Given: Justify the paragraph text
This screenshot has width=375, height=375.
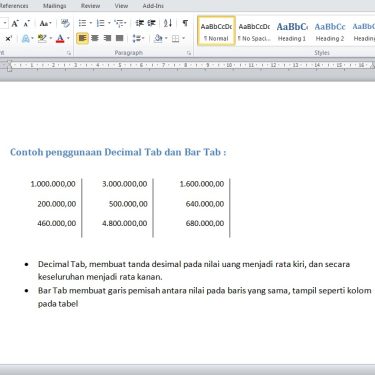Looking at the screenshot, I should pos(120,39).
